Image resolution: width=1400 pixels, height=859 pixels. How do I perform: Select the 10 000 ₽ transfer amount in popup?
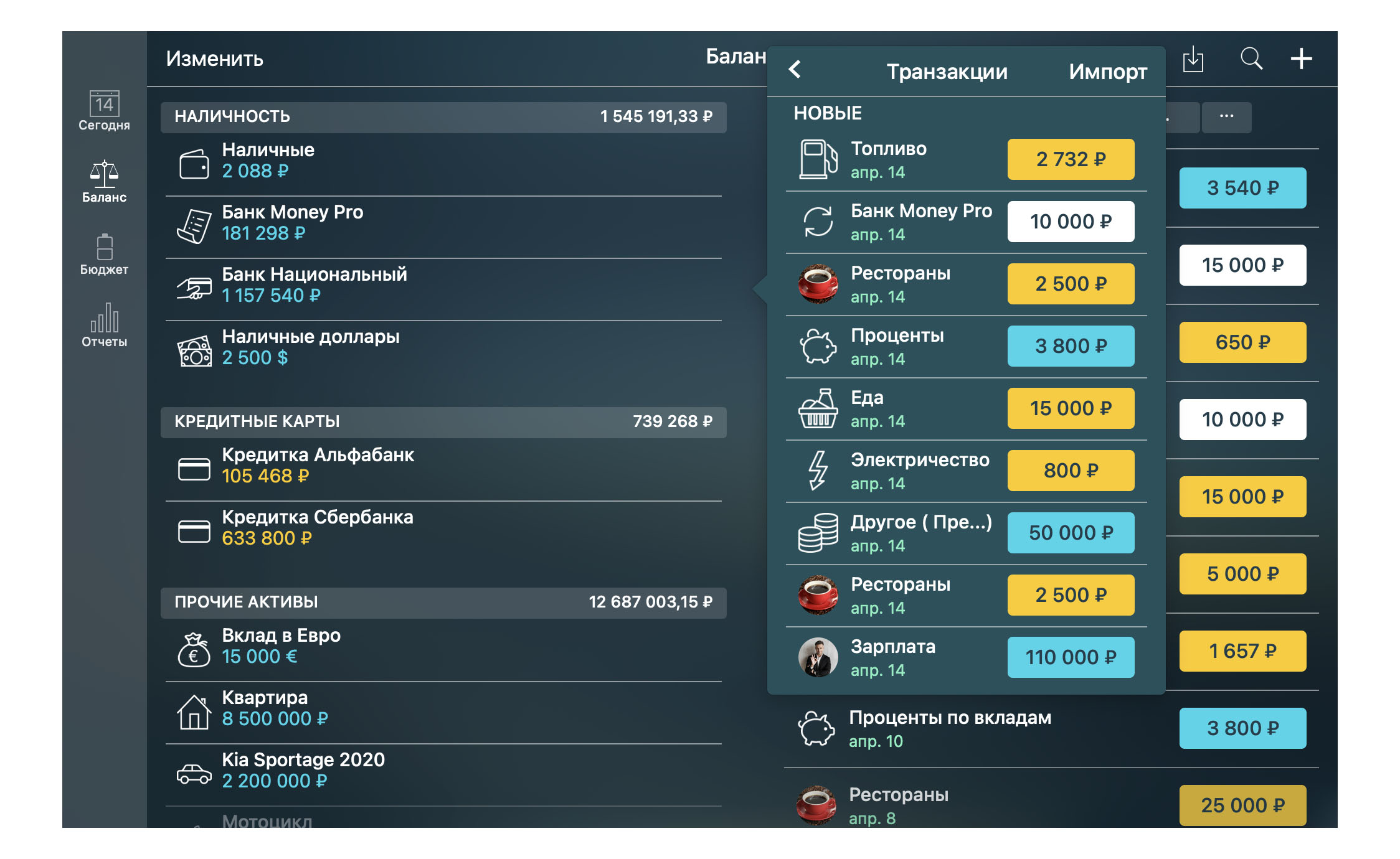(x=1071, y=222)
